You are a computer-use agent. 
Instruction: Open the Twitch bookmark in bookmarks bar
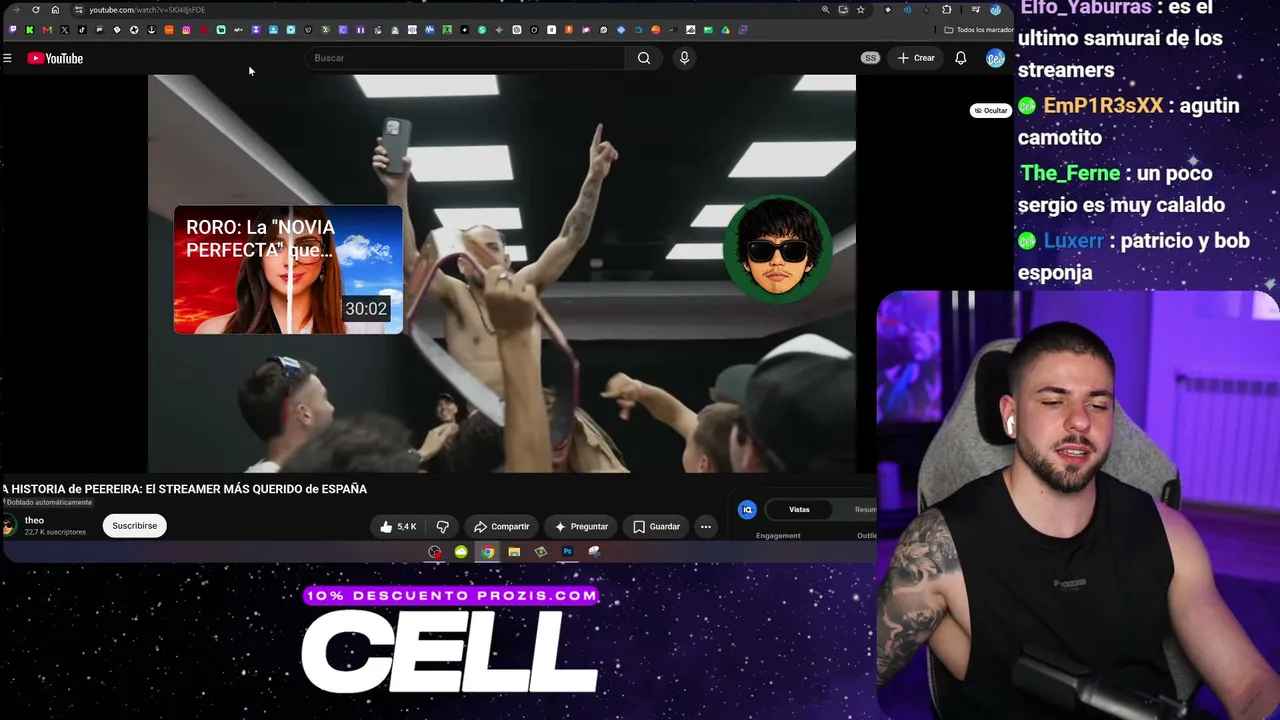(13, 30)
